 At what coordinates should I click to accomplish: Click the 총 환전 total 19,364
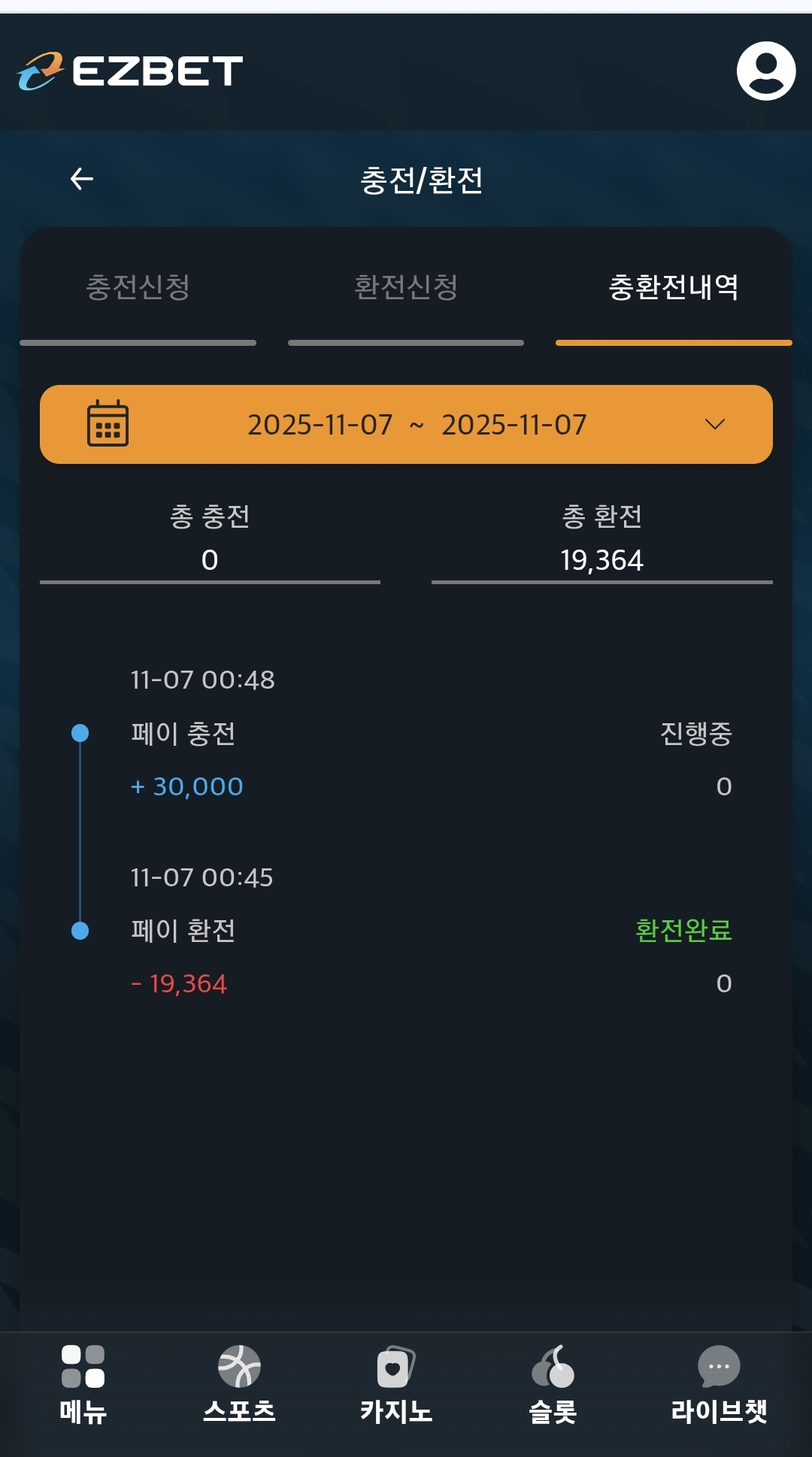[x=601, y=560]
